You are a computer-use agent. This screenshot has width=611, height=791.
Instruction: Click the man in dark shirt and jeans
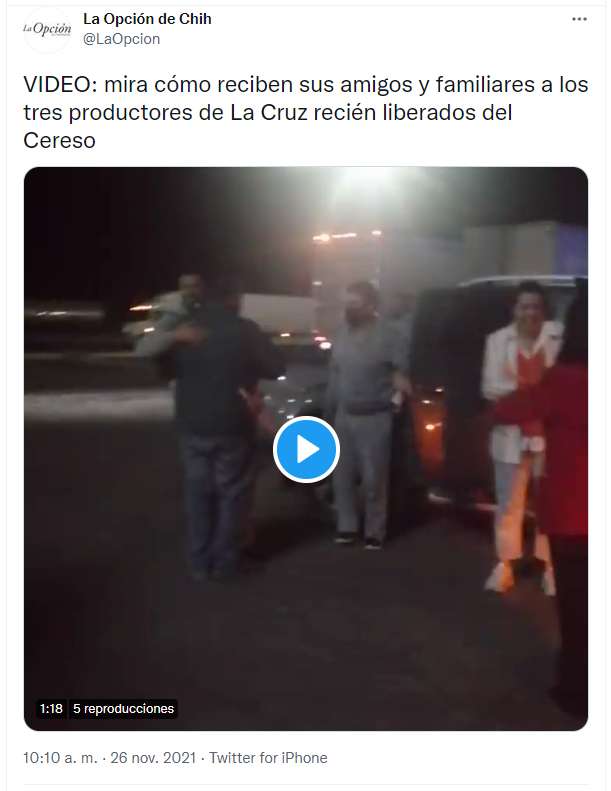[x=217, y=429]
